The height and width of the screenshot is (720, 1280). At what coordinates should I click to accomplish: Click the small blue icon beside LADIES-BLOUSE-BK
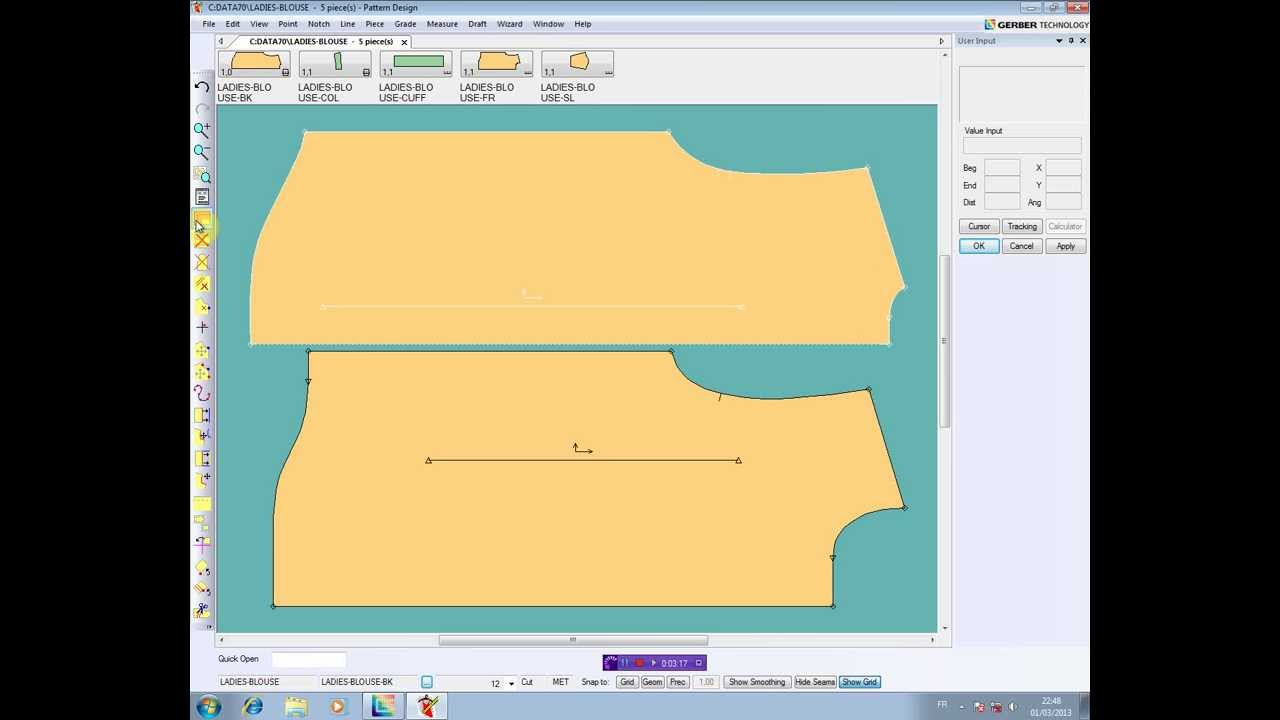[x=427, y=682]
